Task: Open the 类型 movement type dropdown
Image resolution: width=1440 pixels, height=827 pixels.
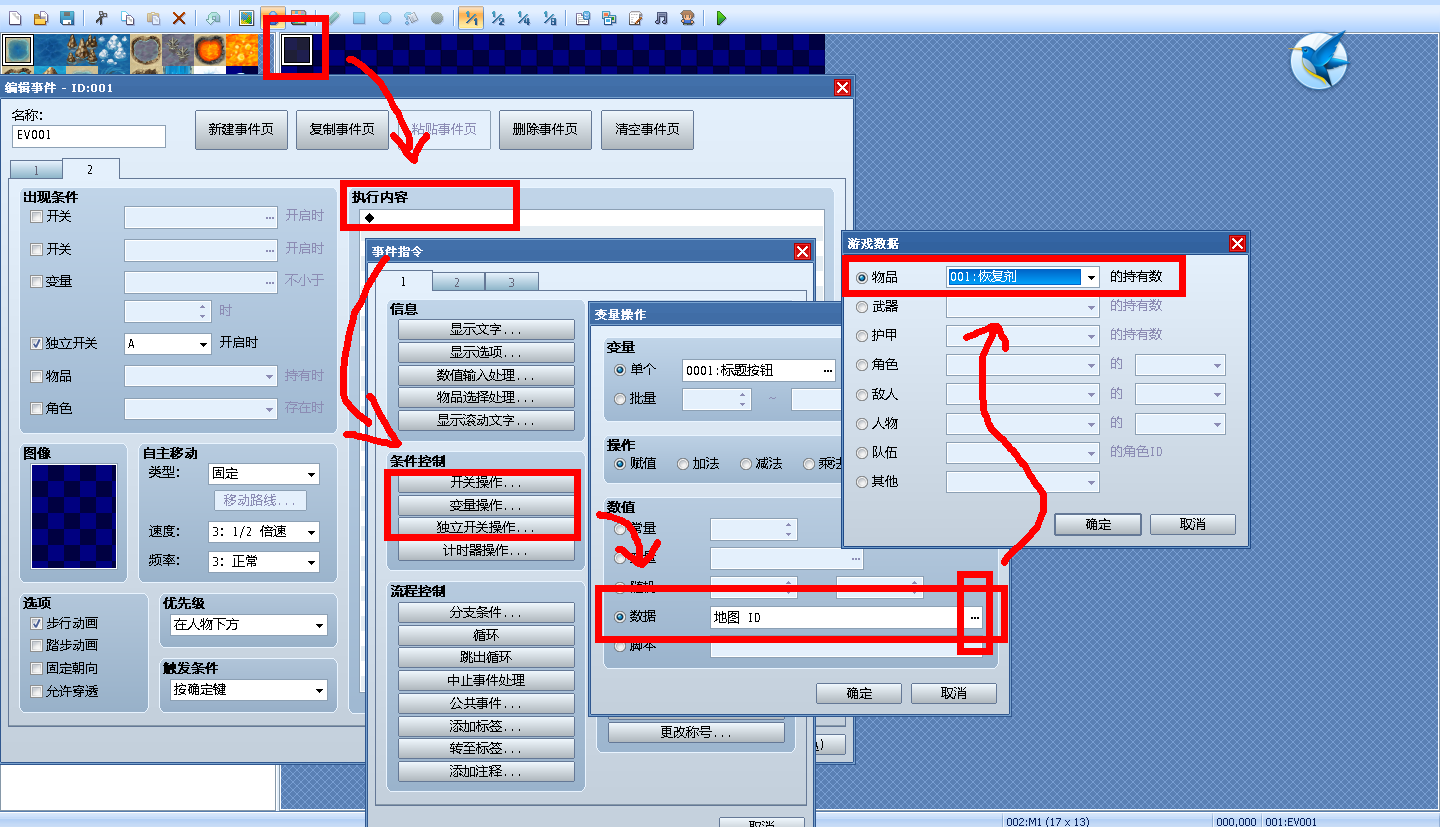Action: click(x=311, y=474)
